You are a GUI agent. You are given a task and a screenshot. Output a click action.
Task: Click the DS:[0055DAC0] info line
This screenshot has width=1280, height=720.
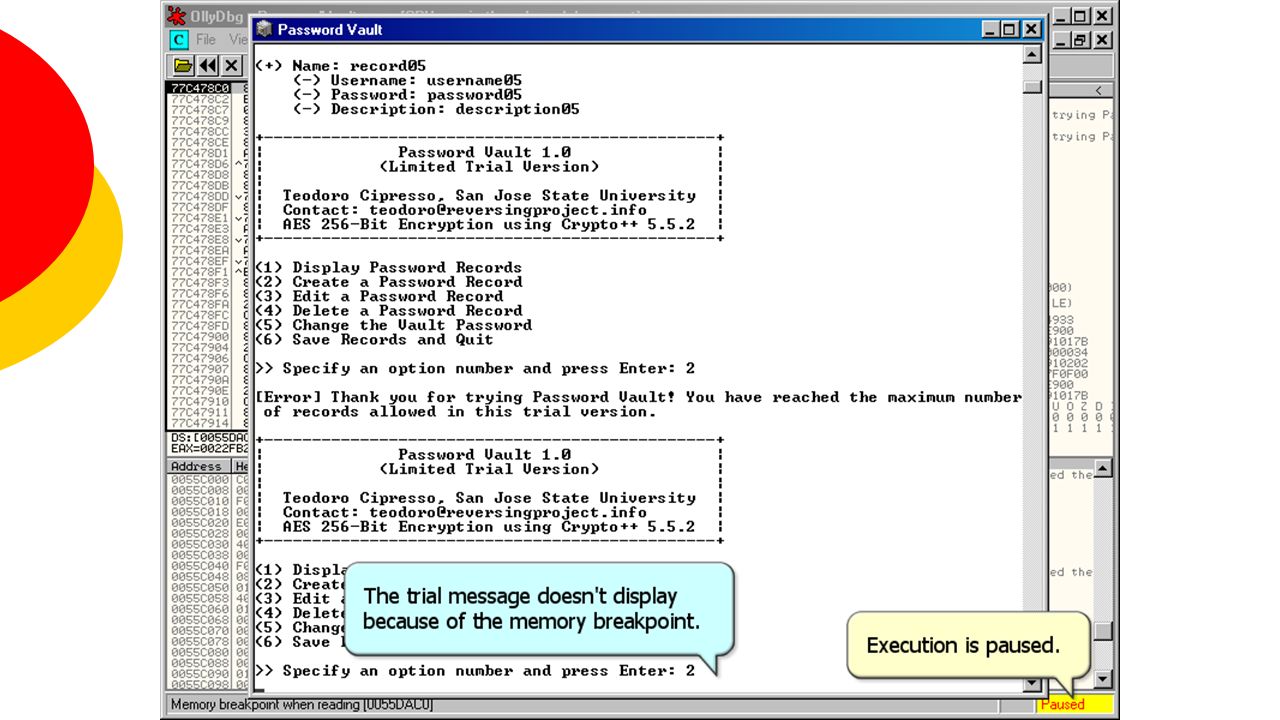tap(210, 438)
